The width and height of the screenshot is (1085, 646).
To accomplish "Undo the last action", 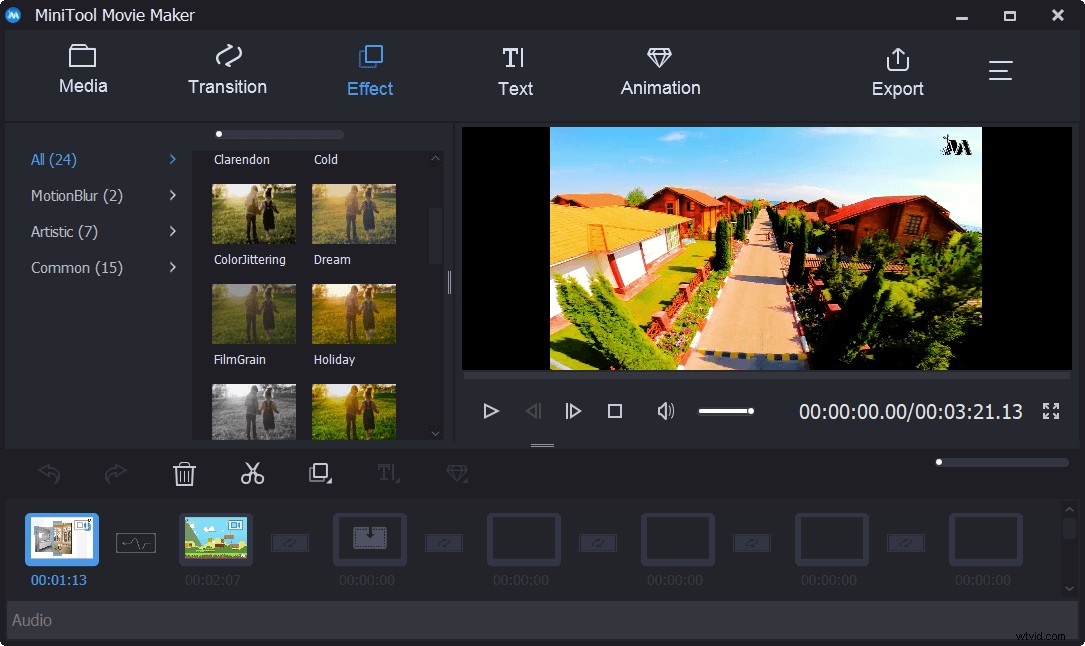I will pos(48,473).
